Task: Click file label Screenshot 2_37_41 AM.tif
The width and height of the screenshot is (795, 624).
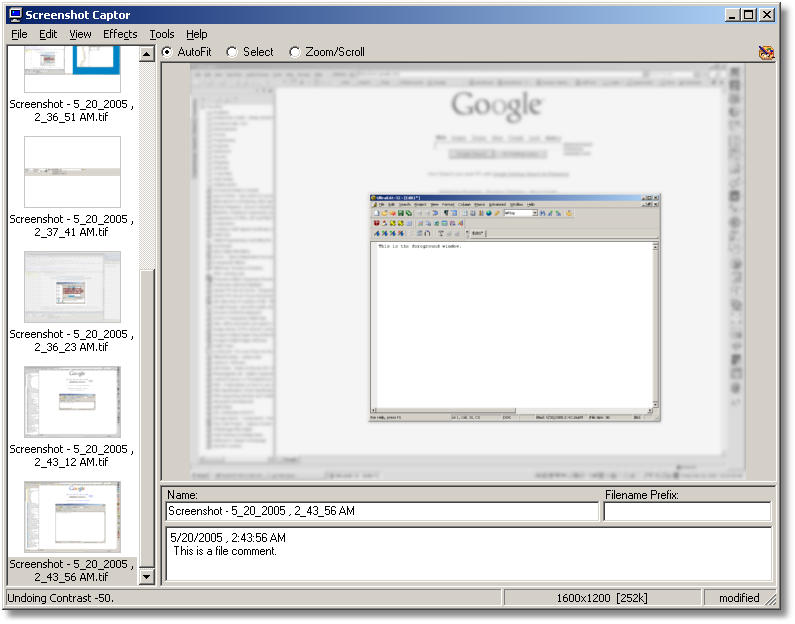Action: (71, 226)
